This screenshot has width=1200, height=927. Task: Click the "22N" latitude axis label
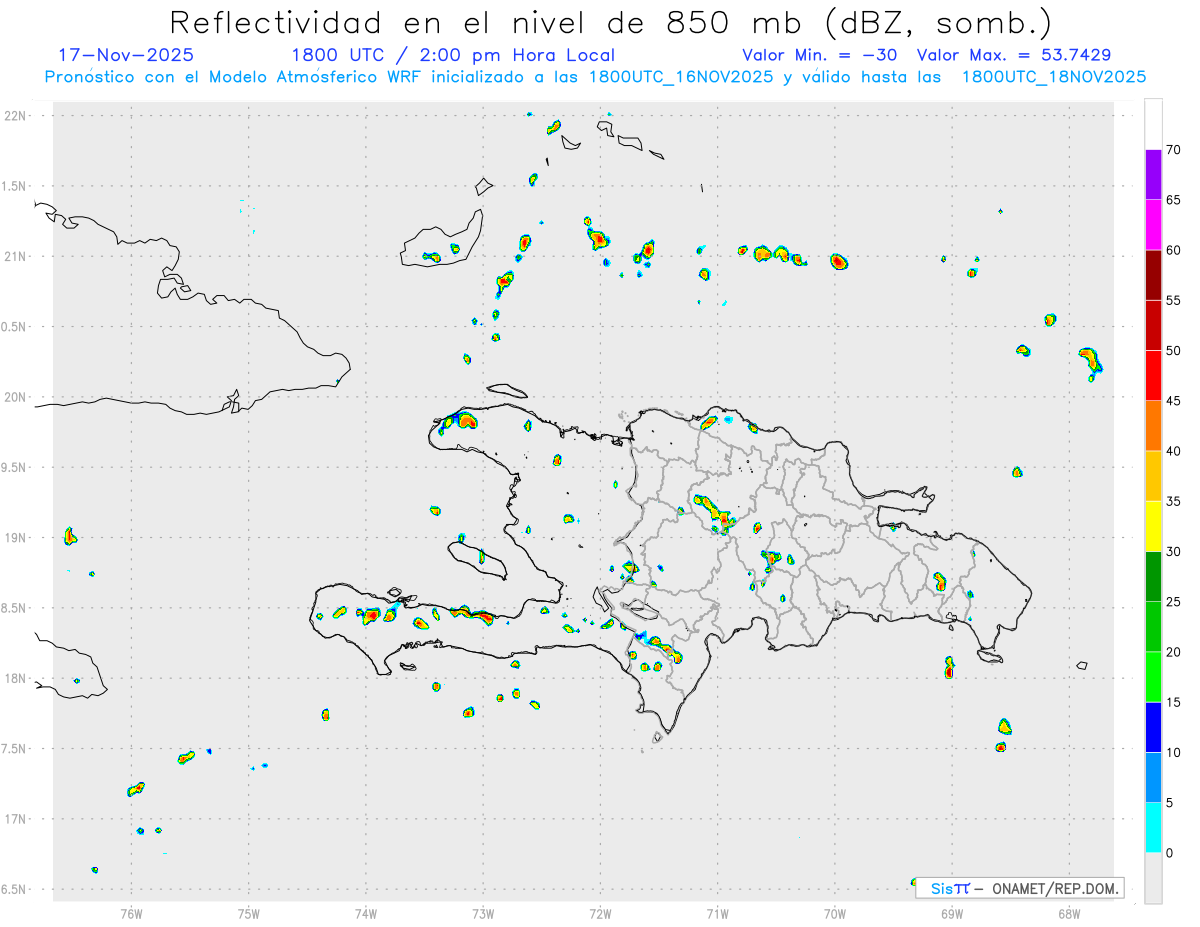coord(17,116)
